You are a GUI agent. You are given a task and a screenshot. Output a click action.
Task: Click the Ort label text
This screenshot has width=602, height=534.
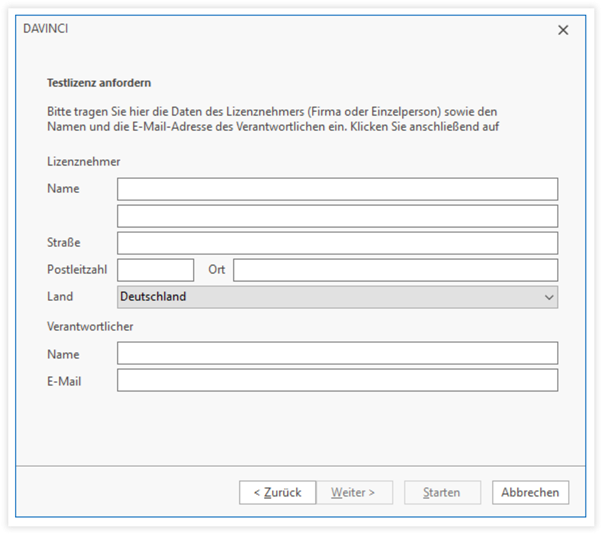coord(216,270)
